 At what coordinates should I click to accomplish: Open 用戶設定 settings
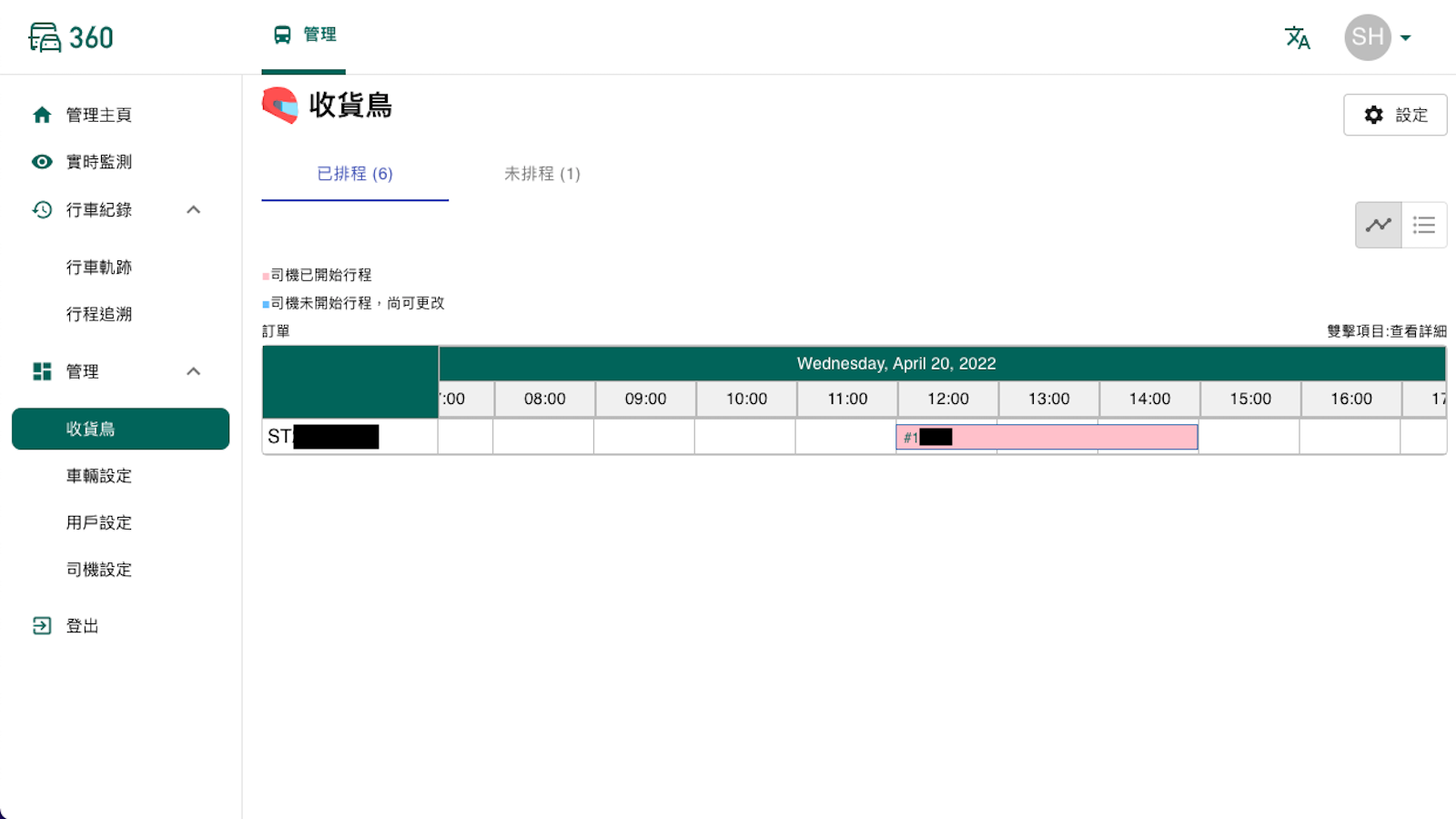[99, 523]
